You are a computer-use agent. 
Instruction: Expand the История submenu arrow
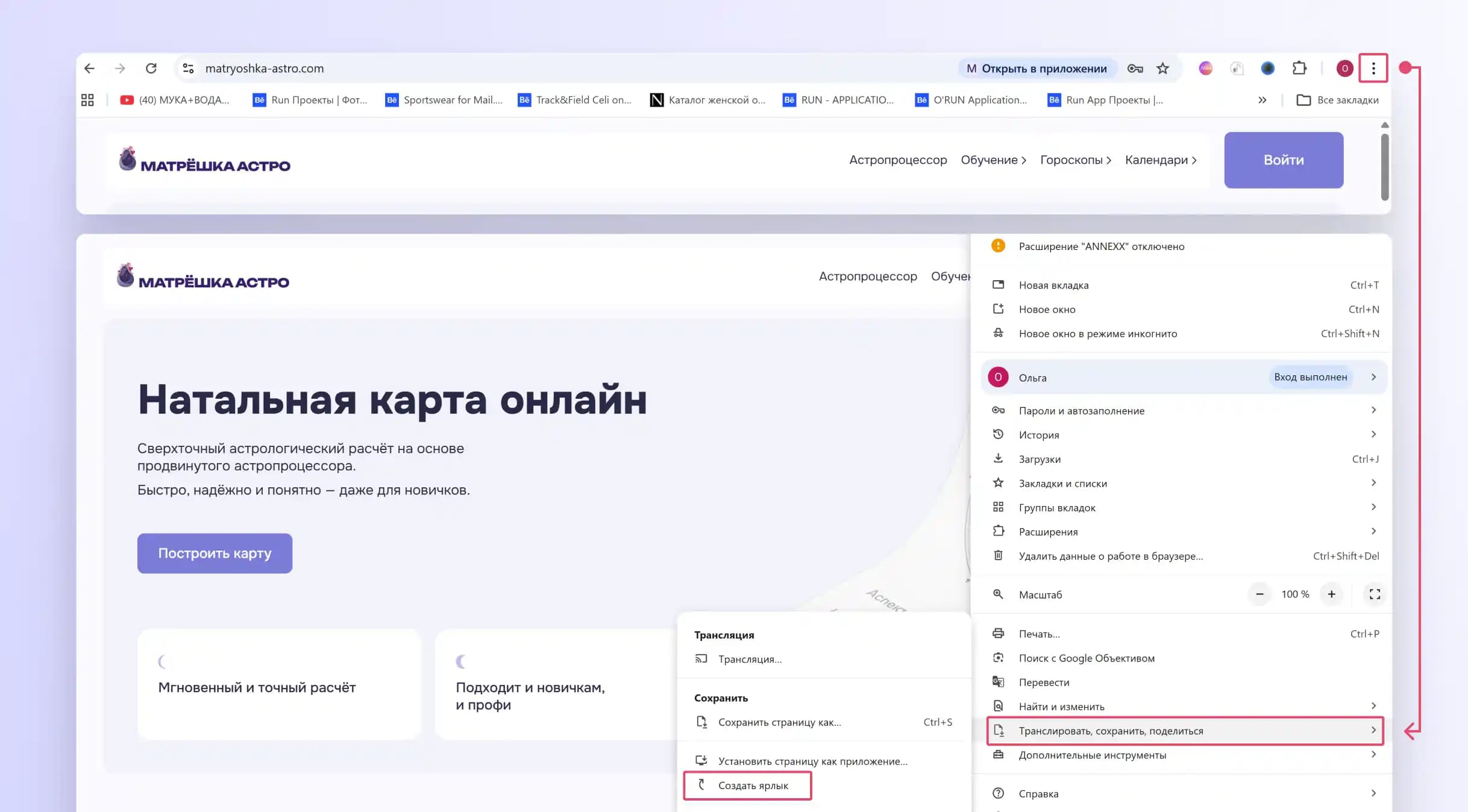(1374, 434)
